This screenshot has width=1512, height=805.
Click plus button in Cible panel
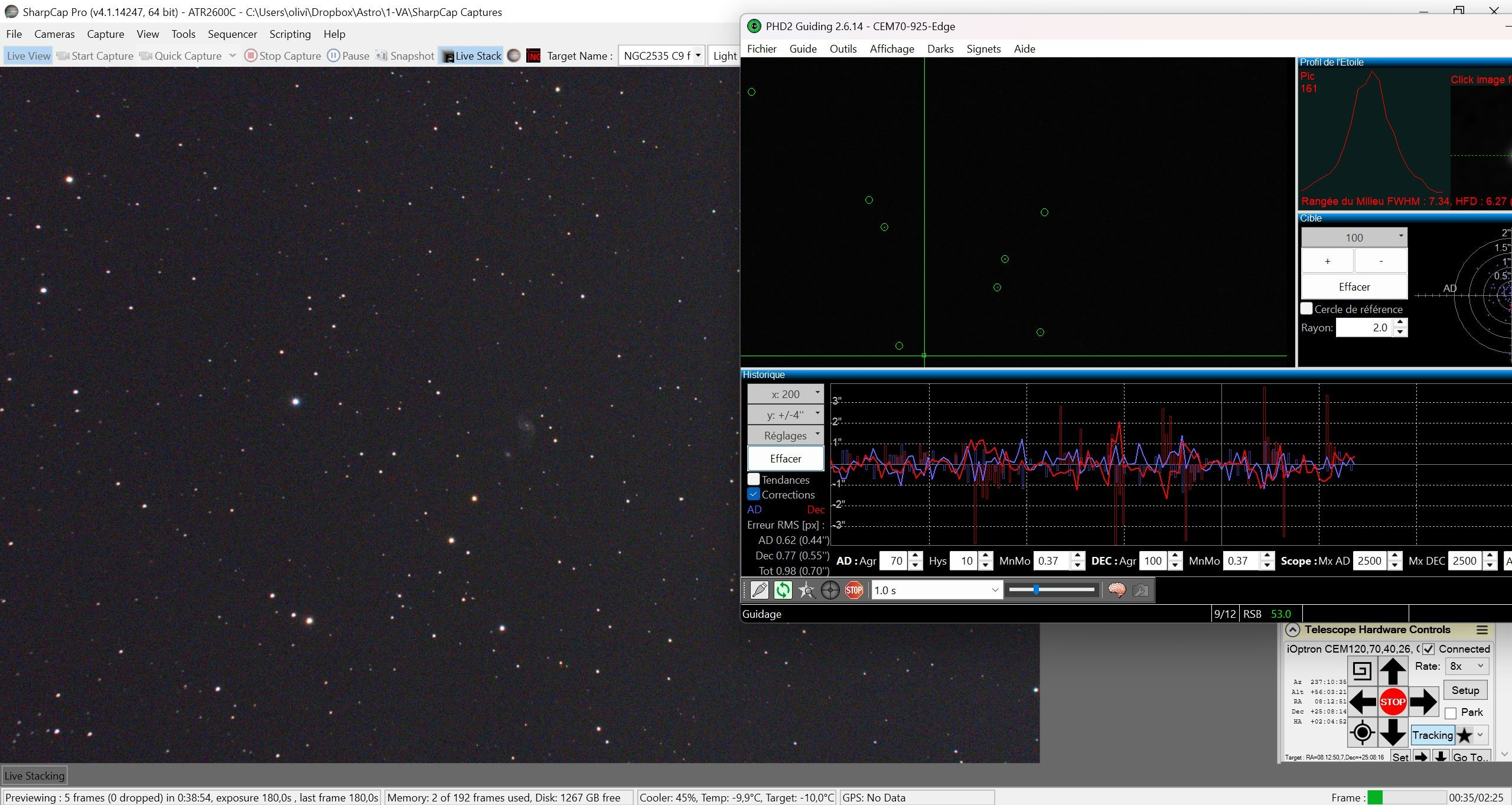coord(1327,261)
